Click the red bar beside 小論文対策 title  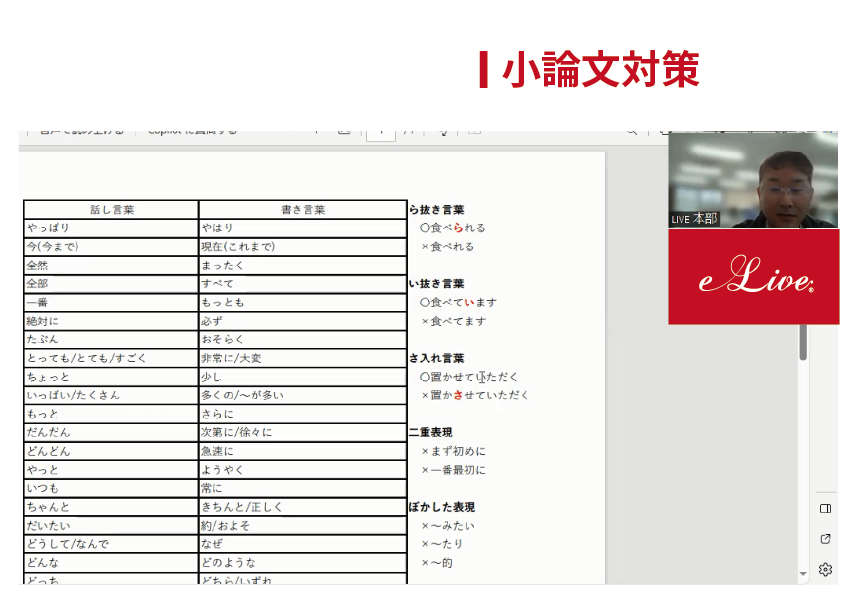(484, 70)
